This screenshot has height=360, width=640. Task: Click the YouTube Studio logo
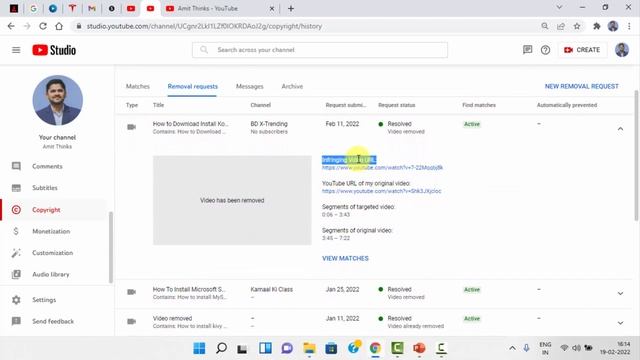tap(54, 50)
